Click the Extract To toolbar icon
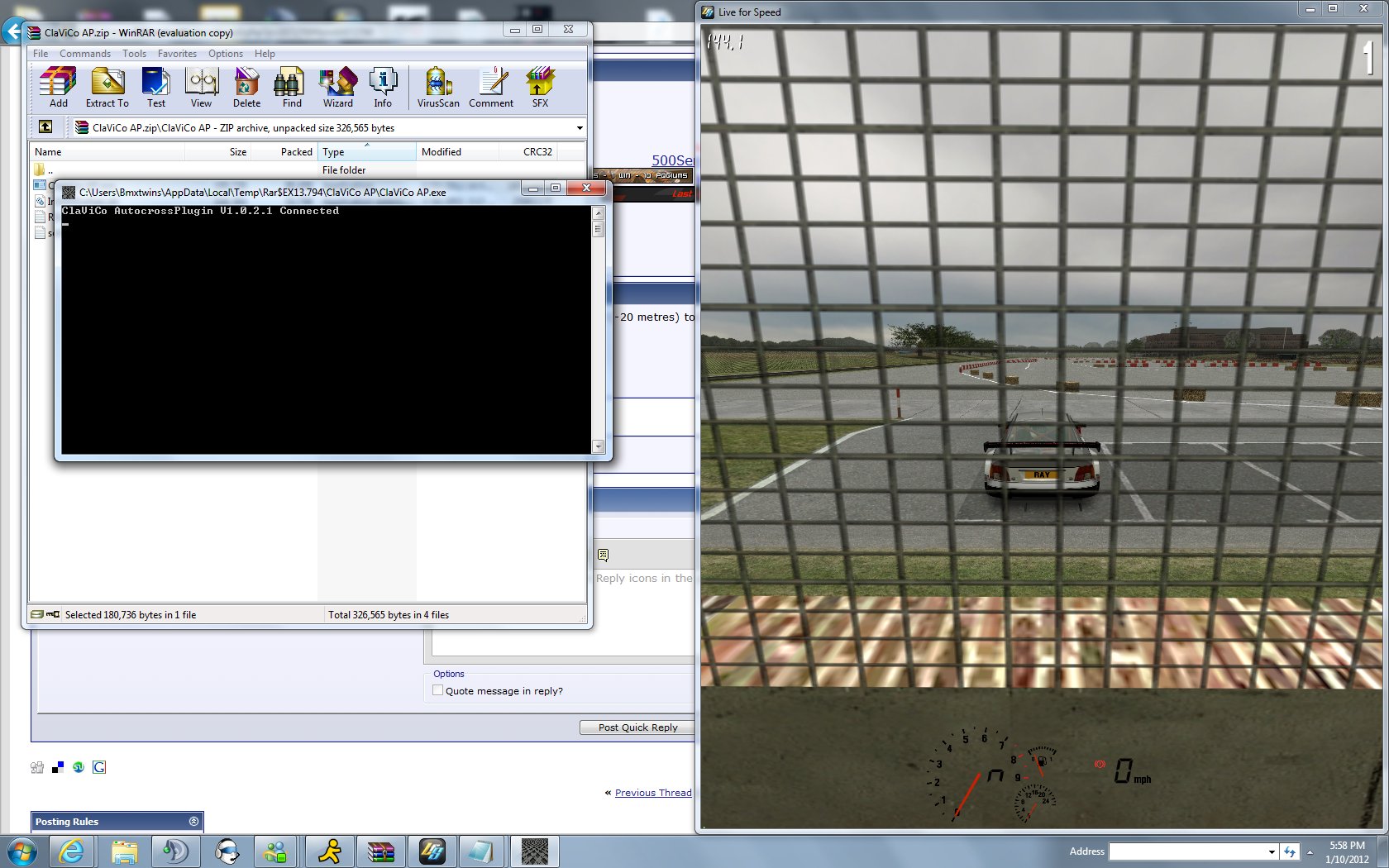Screen dimensions: 1389x868 coord(107,87)
